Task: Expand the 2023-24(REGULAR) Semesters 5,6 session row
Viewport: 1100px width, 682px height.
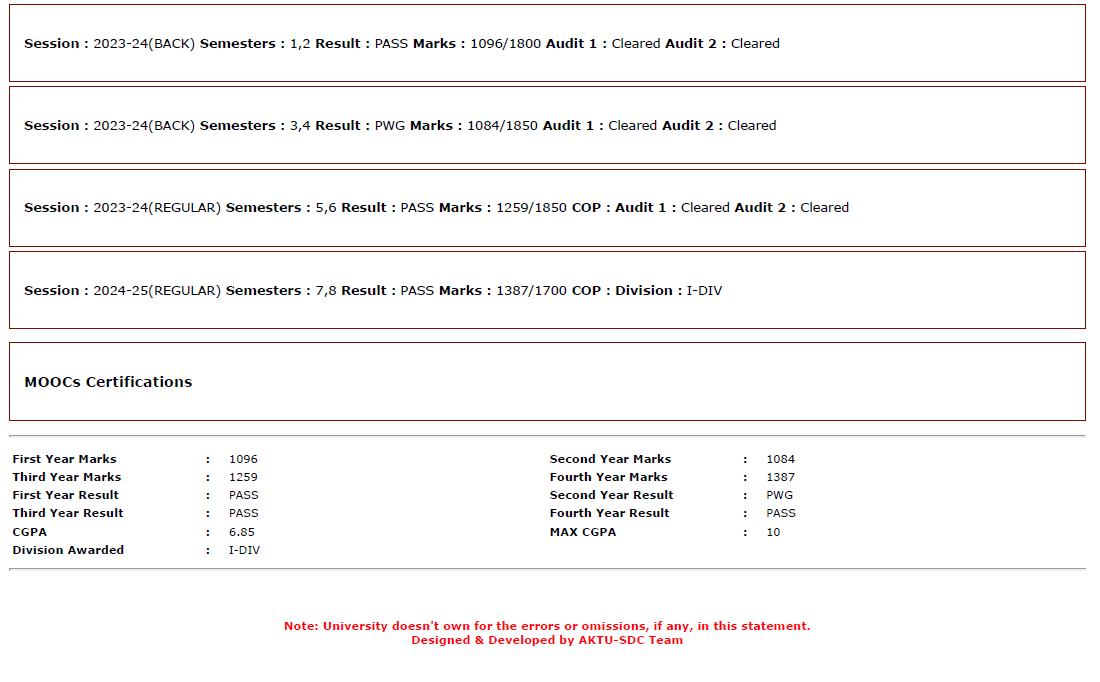Action: 547,208
